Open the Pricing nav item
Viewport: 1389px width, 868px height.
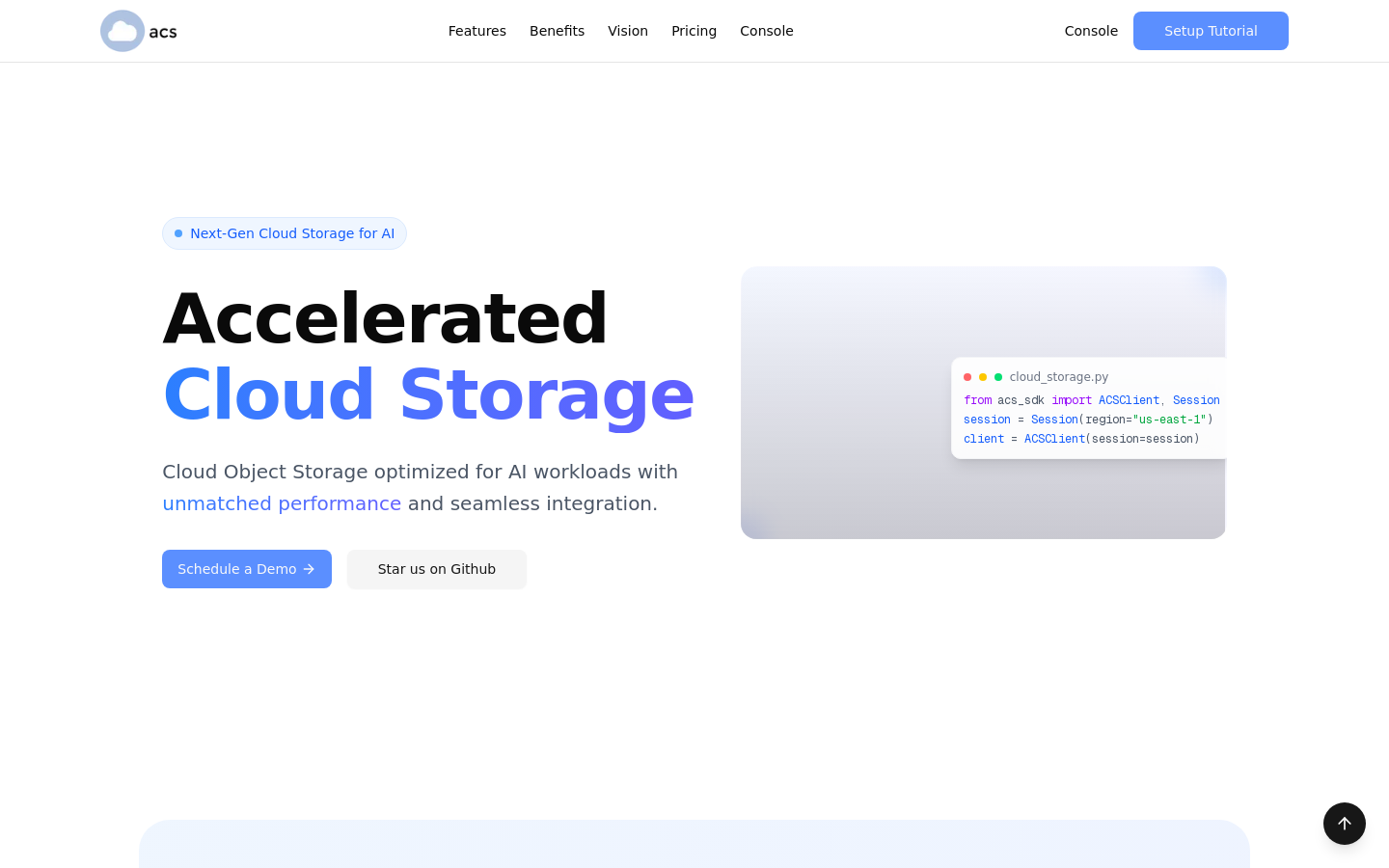tap(694, 31)
